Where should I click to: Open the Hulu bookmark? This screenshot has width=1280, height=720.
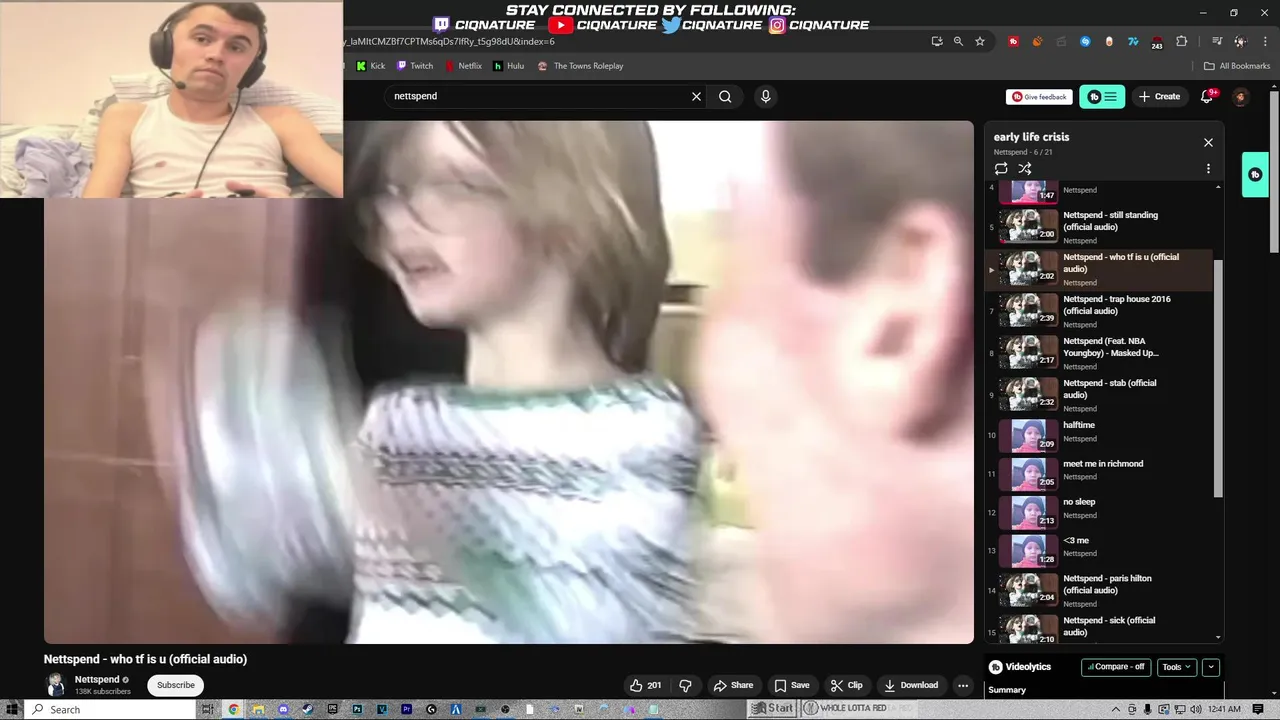tap(509, 66)
